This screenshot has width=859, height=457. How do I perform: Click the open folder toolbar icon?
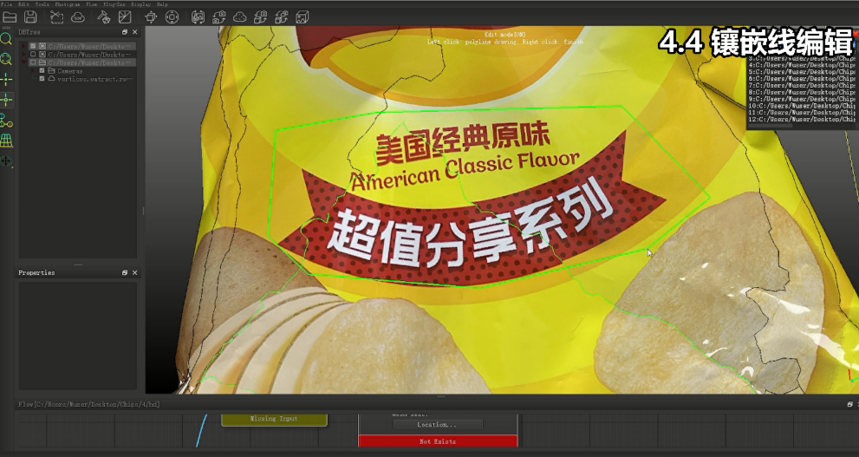tap(9, 17)
